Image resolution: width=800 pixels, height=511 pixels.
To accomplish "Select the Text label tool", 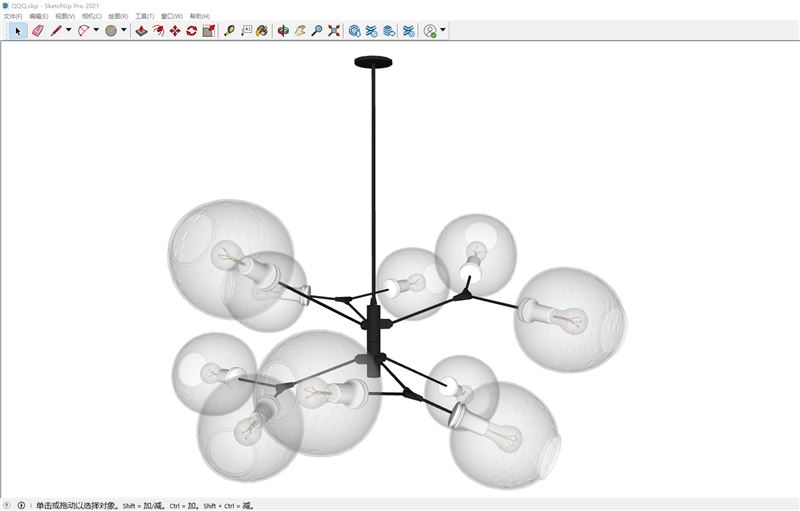I will [x=246, y=31].
